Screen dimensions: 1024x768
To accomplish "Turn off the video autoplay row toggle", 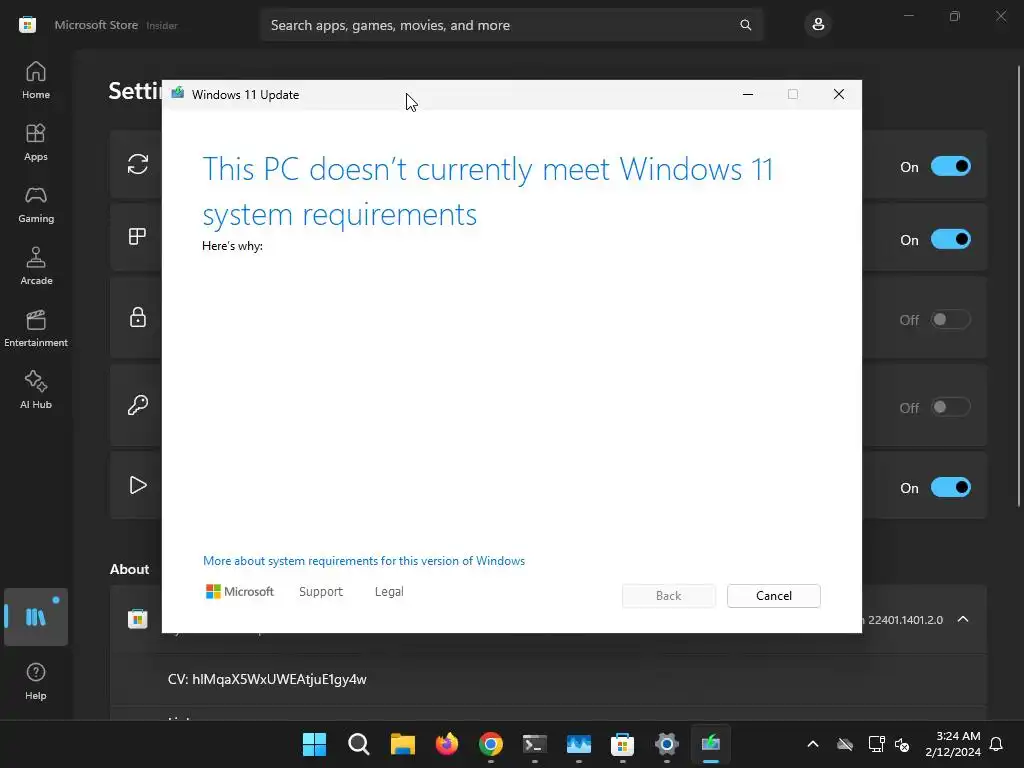I will pos(950,488).
